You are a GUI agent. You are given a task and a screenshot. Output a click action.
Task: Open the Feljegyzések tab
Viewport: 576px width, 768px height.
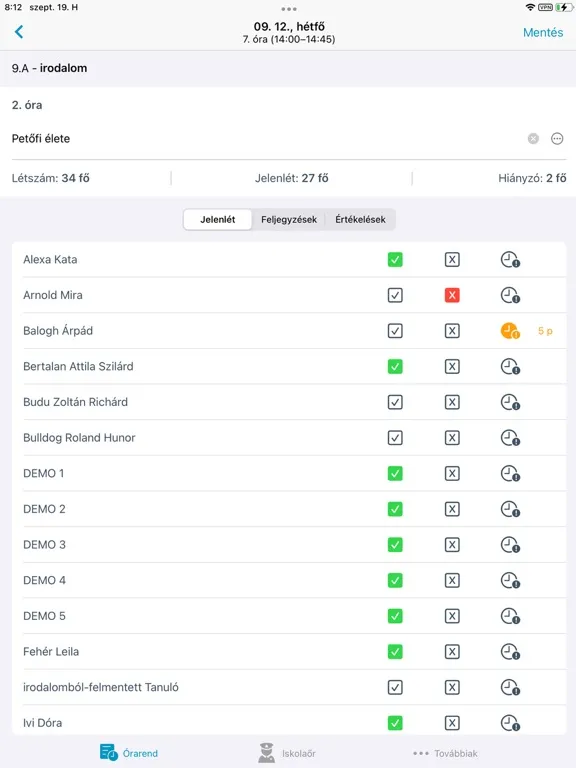(288, 219)
